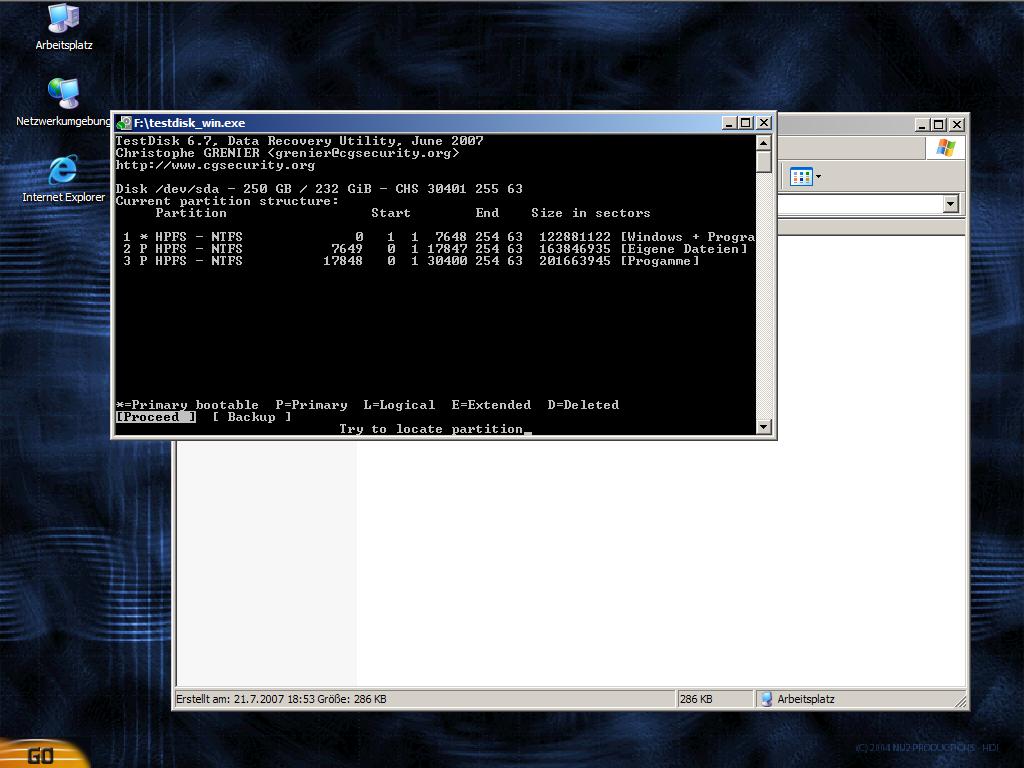Minimize the testdisk_win.exe window
The image size is (1024, 768).
click(x=729, y=123)
